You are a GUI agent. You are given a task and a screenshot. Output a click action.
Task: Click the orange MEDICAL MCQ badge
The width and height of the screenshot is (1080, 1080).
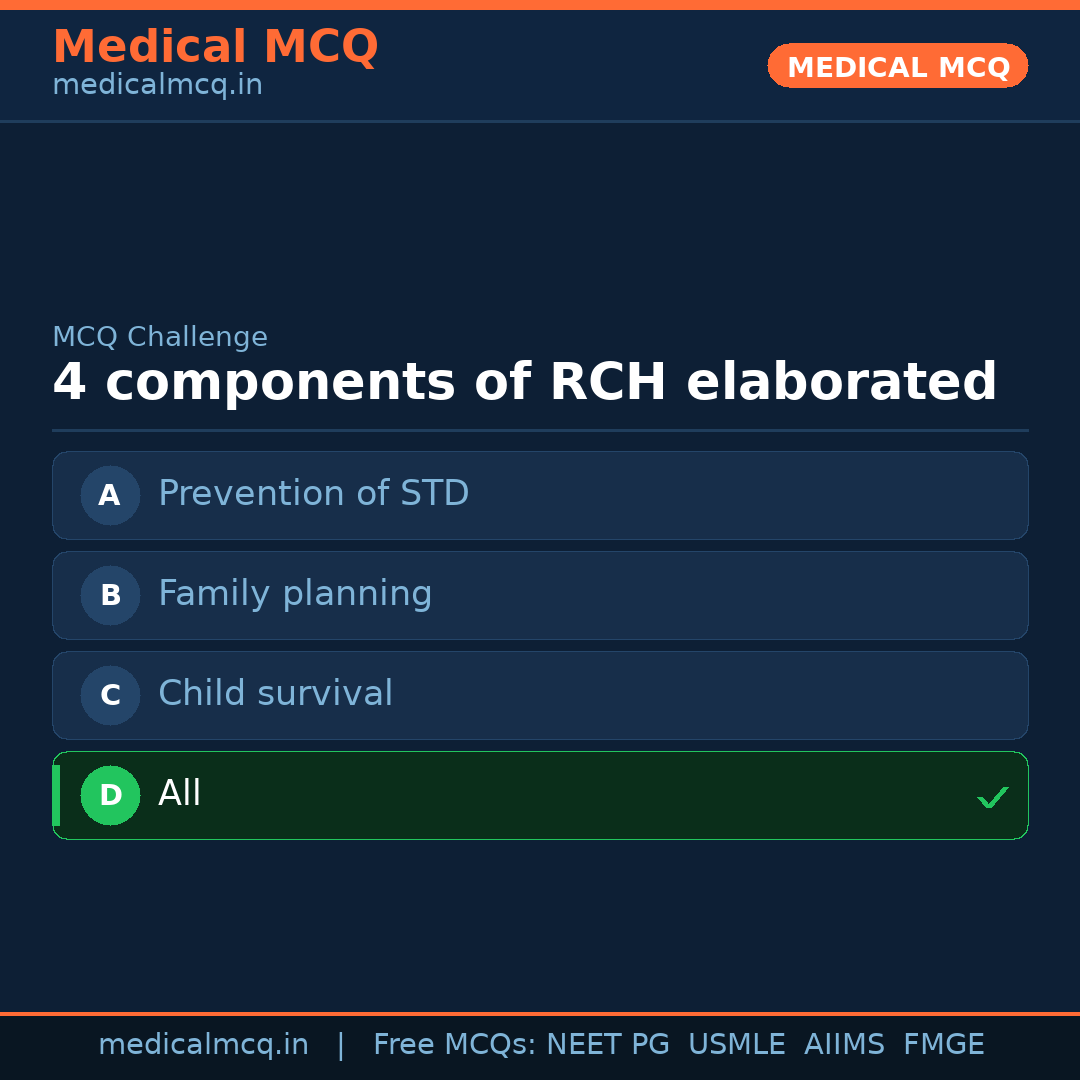pos(897,66)
